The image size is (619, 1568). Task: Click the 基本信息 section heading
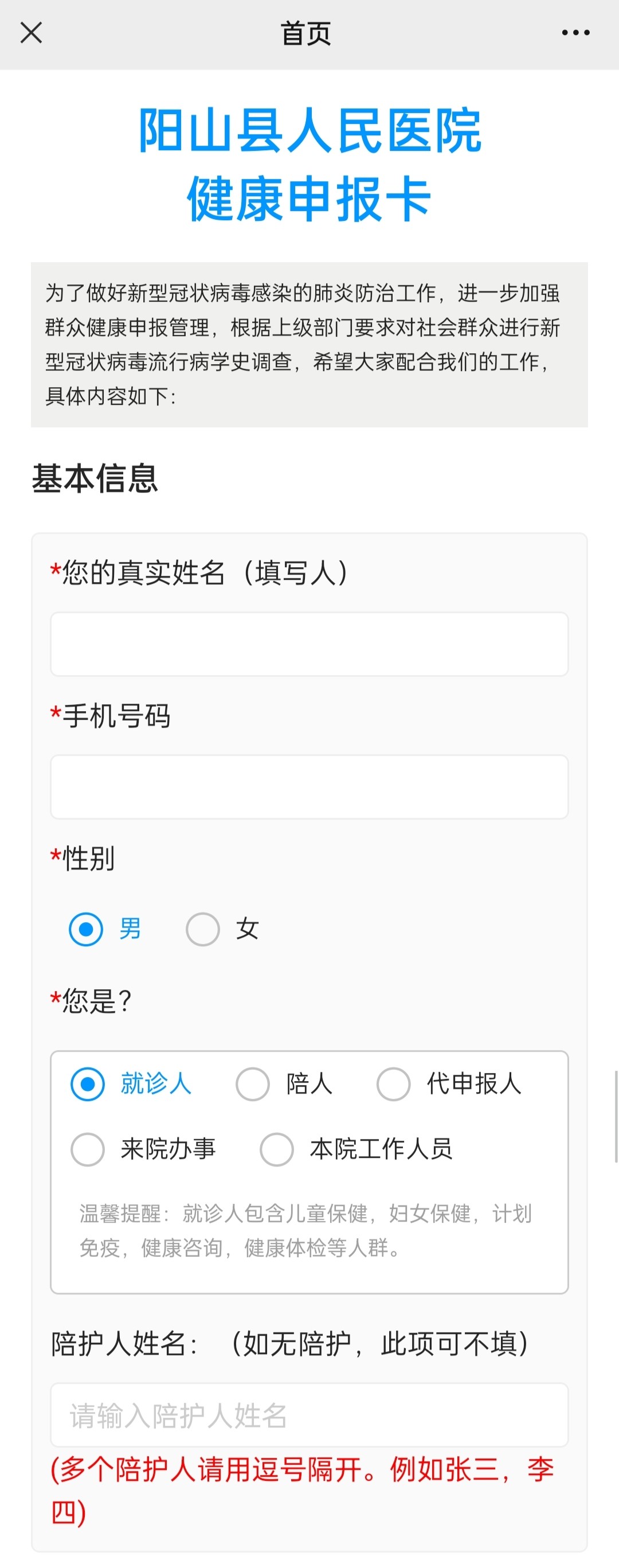point(95,478)
